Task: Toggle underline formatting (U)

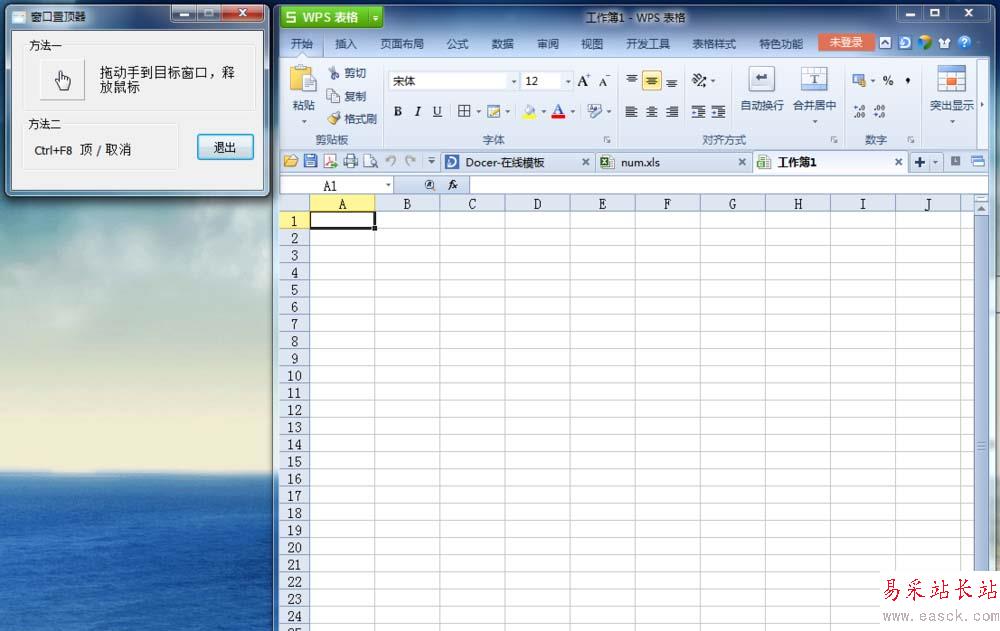Action: click(438, 112)
